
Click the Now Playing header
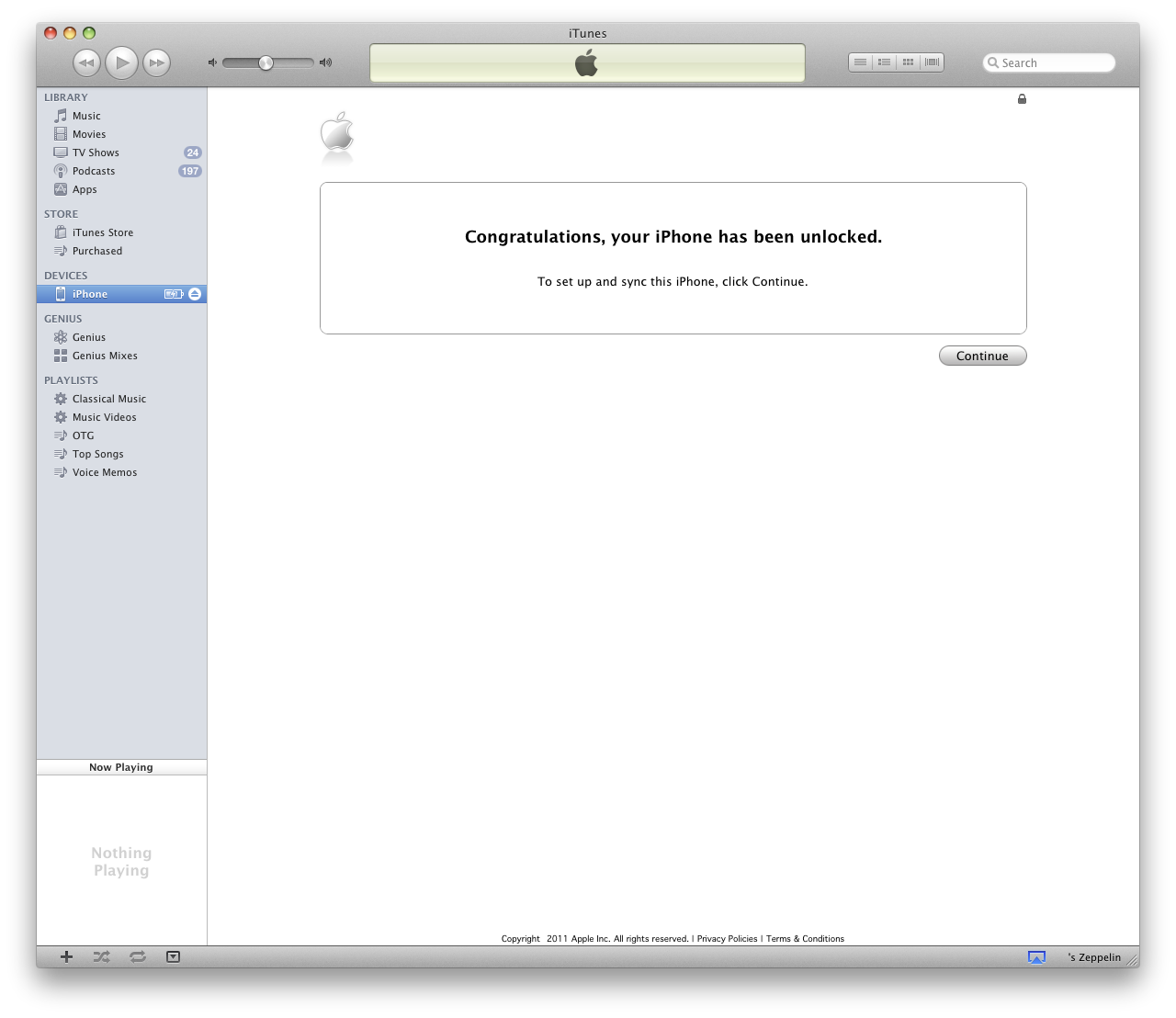121,767
